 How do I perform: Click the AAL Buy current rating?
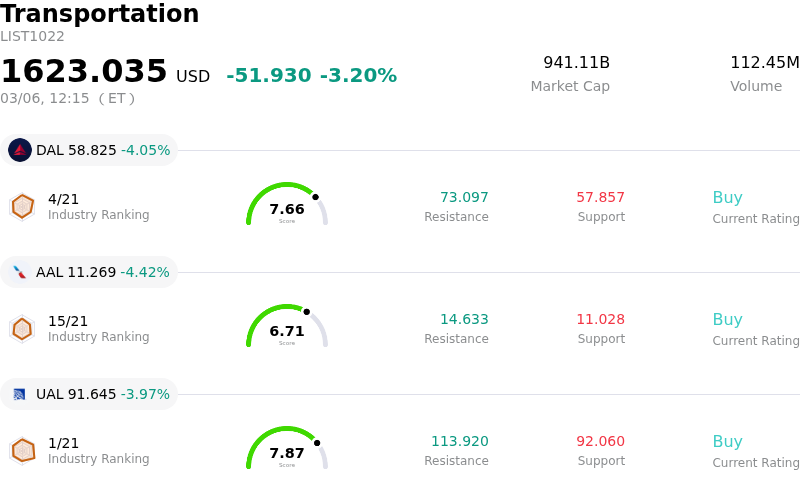pyautogui.click(x=727, y=320)
